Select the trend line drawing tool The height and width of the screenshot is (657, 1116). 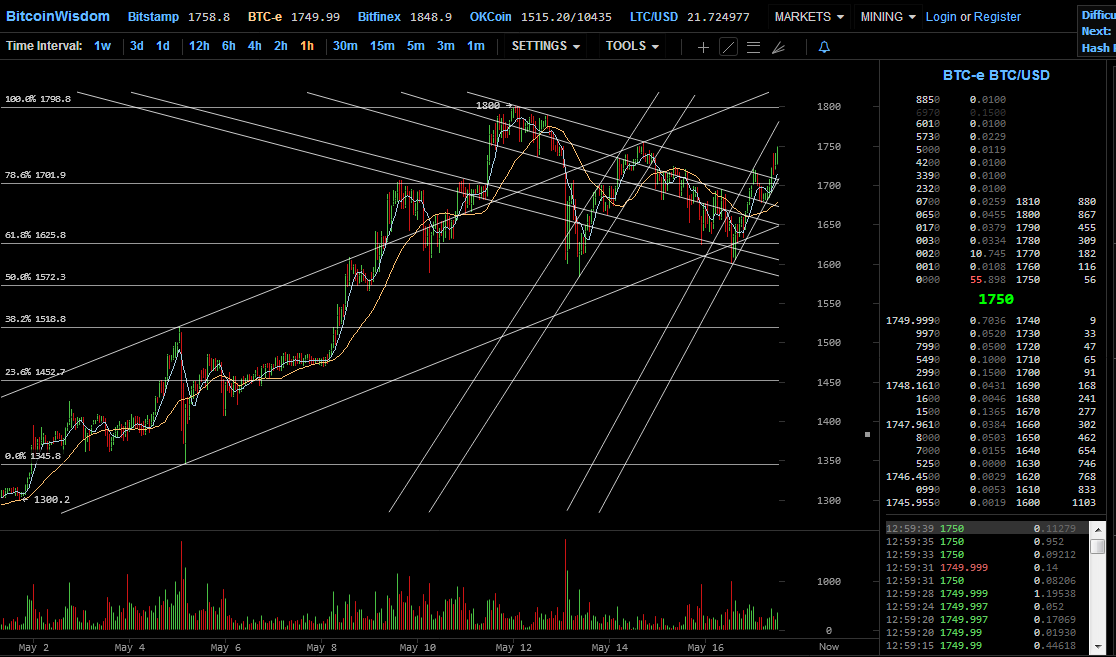[728, 47]
